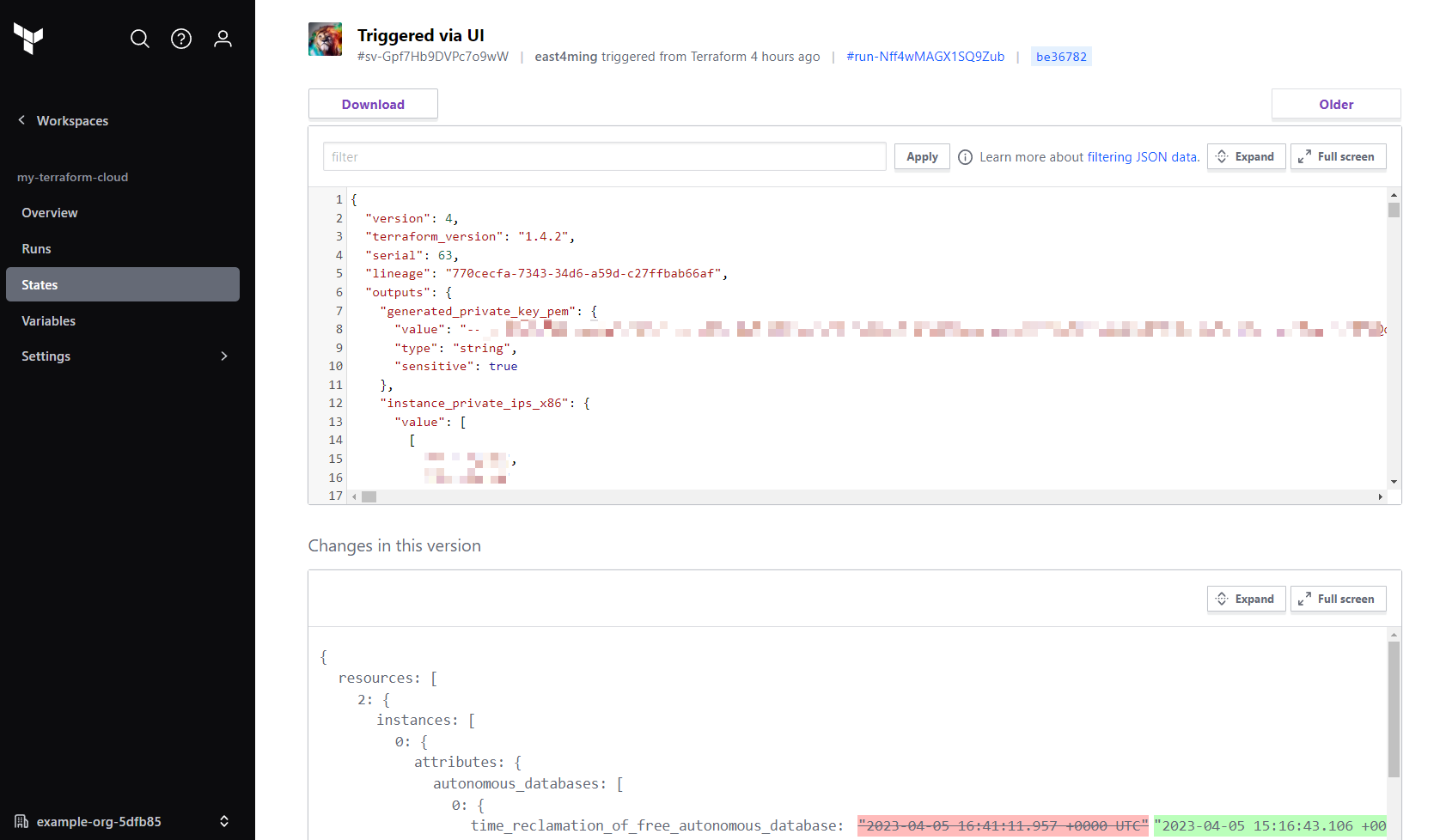Click the Terraform logo in the sidebar
Viewport: 1446px width, 840px height.
28,39
